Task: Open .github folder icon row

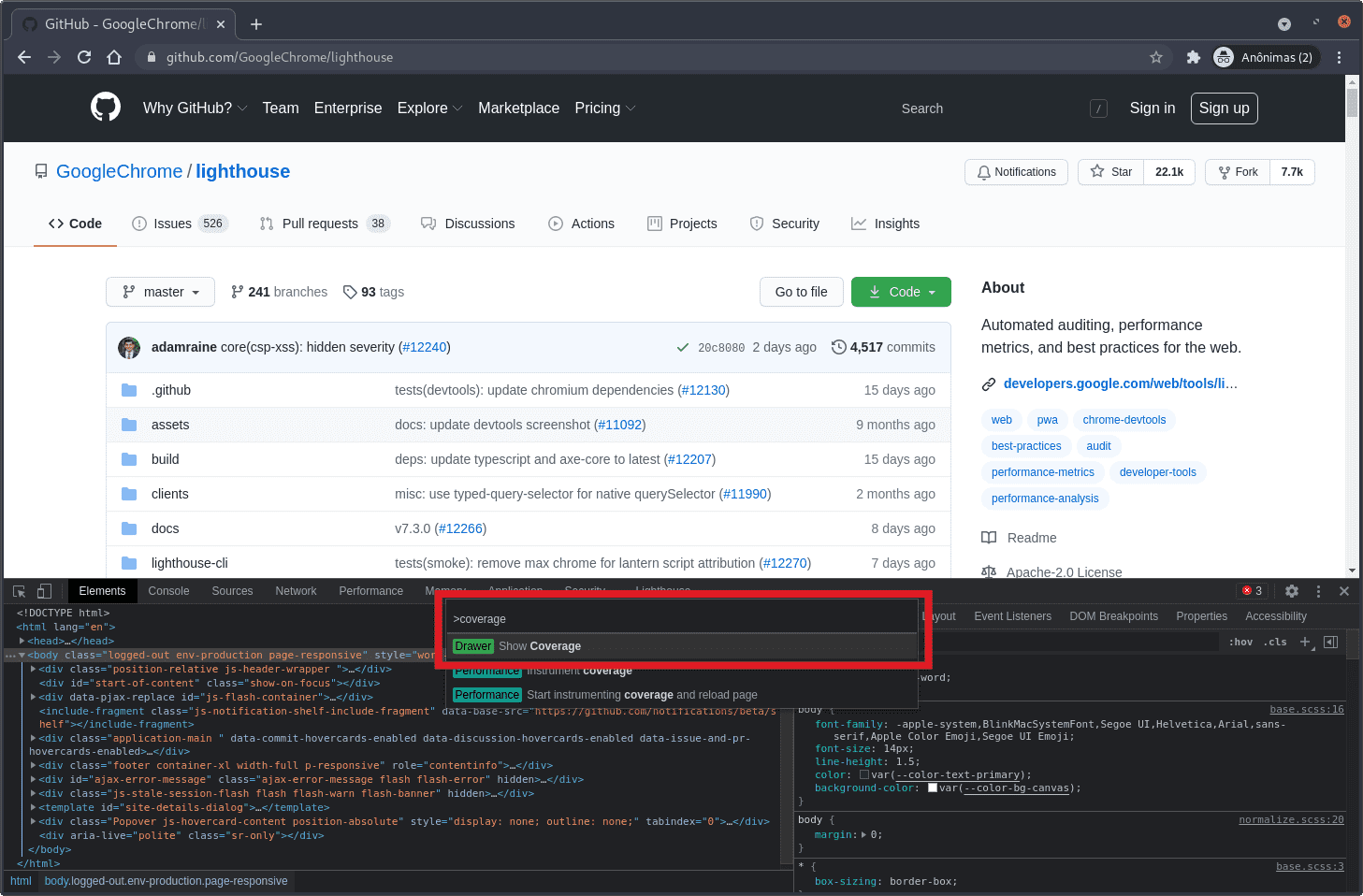Action: click(129, 390)
